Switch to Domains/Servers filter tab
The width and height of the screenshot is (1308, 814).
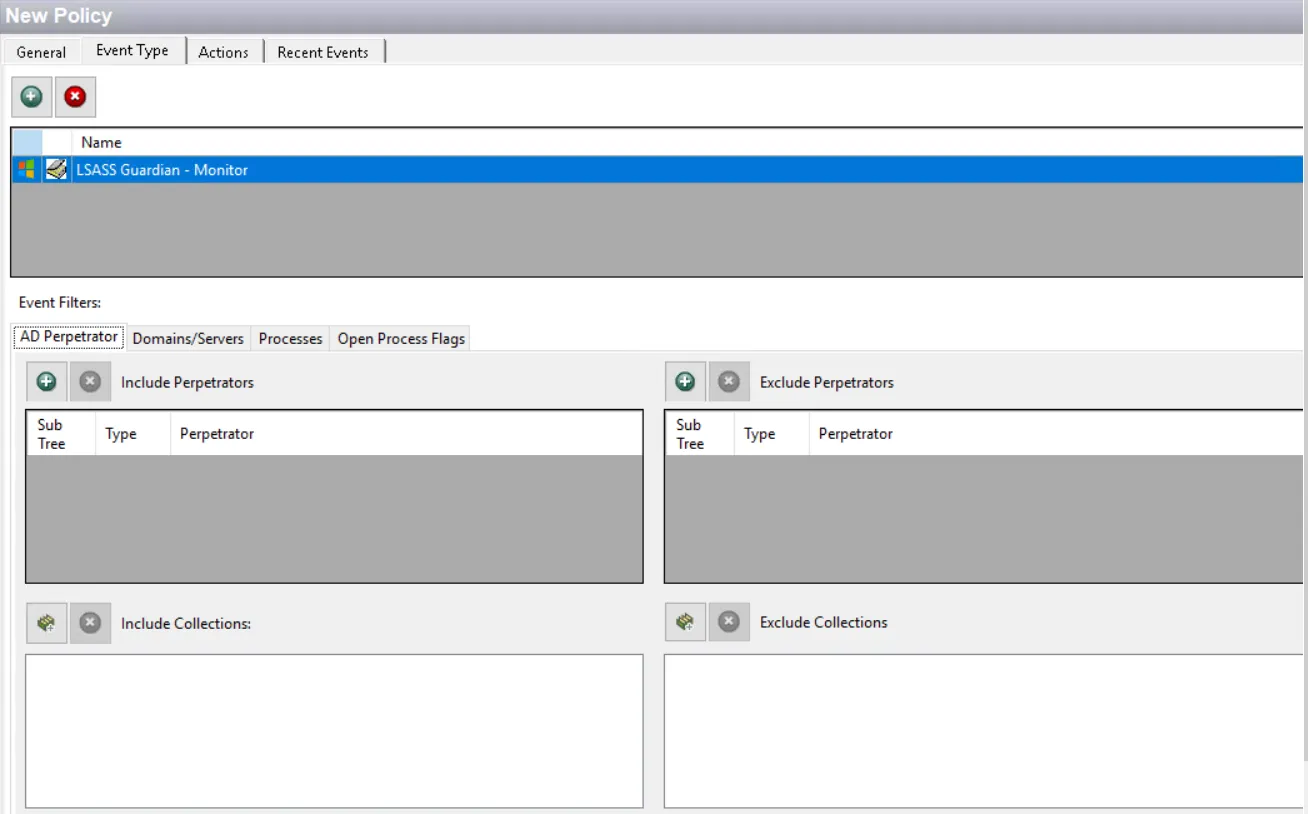pos(188,339)
